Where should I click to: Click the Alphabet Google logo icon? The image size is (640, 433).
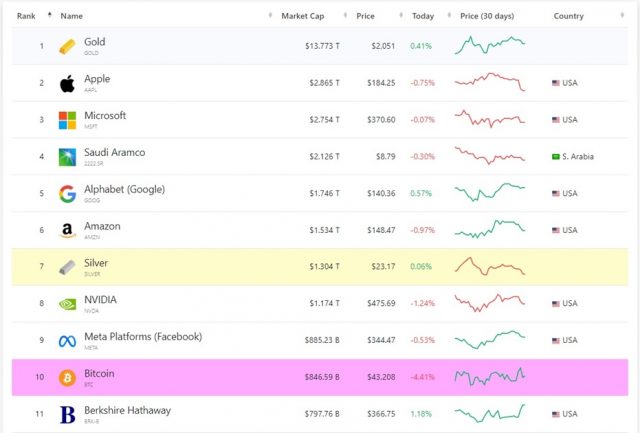click(x=67, y=193)
